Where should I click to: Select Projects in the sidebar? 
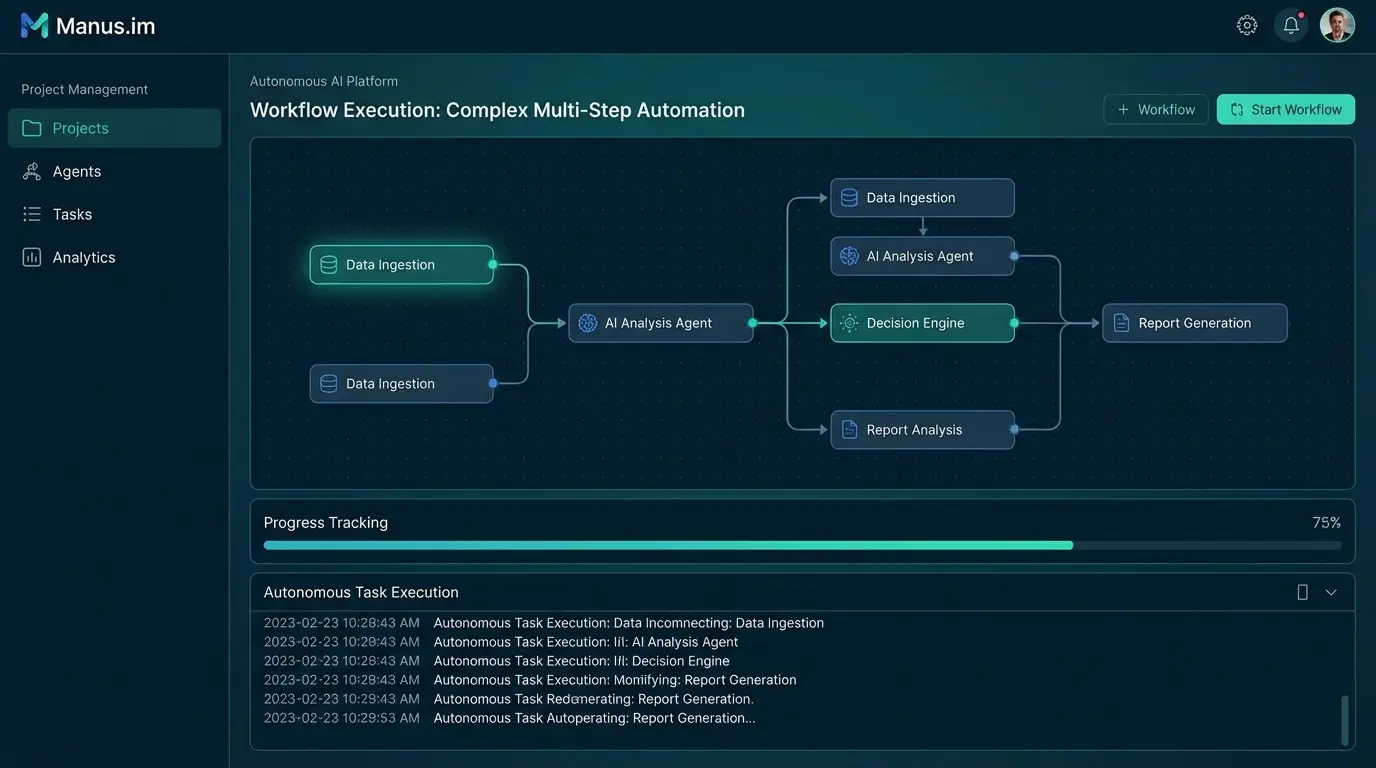[x=114, y=128]
